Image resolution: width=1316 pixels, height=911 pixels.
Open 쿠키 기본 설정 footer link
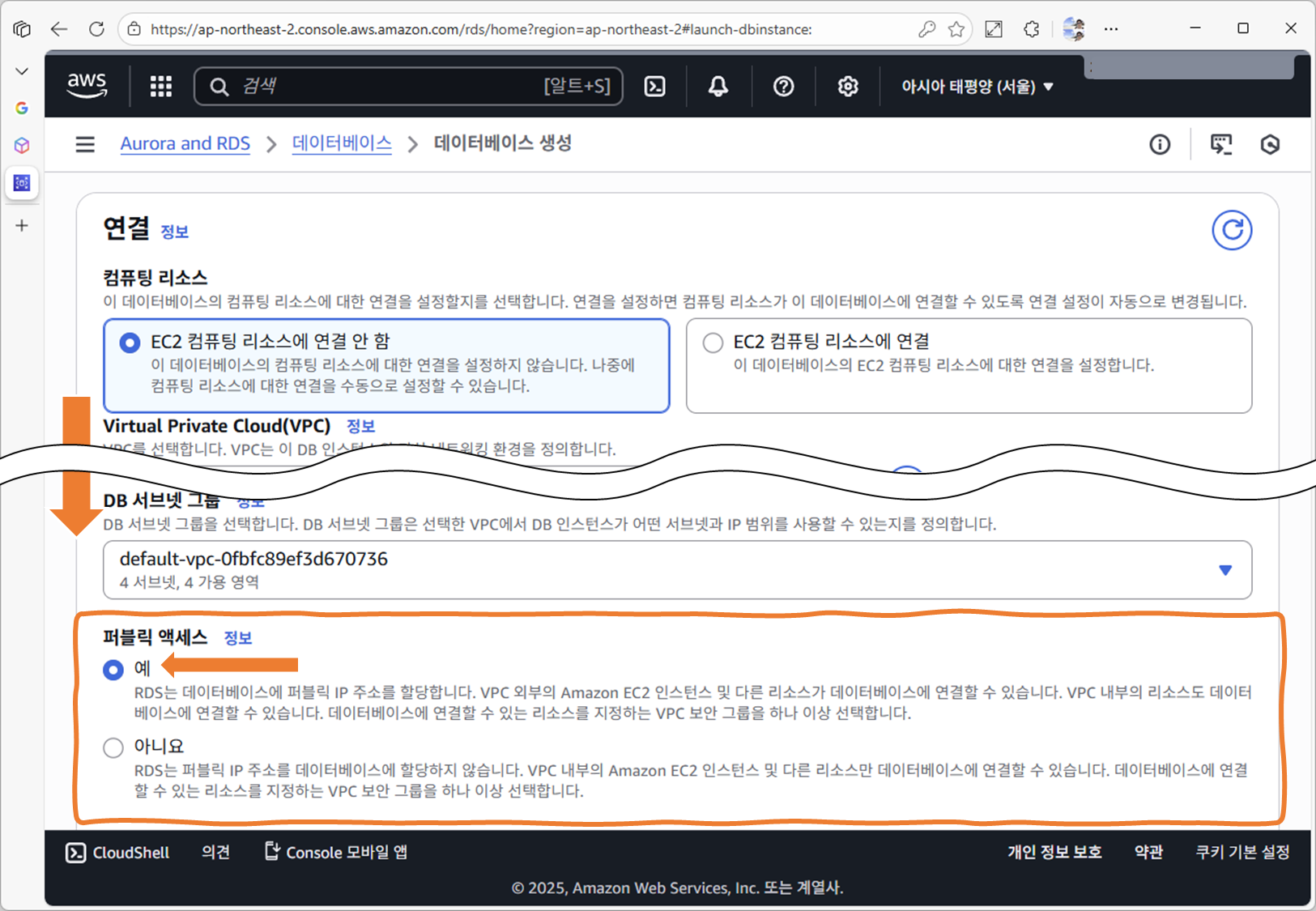tap(1242, 852)
